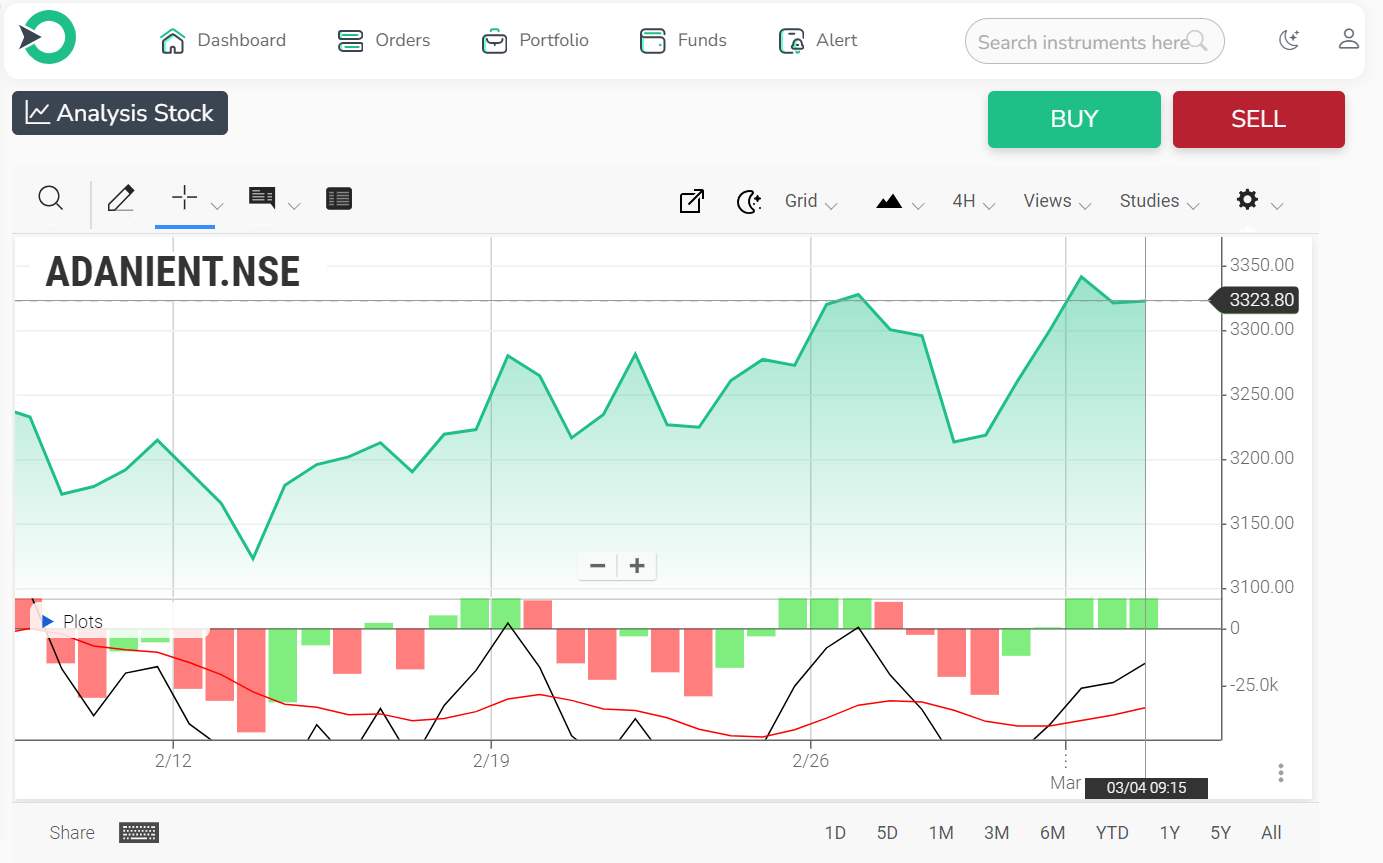Select the All range
The height and width of the screenshot is (863, 1383).
point(1271,833)
